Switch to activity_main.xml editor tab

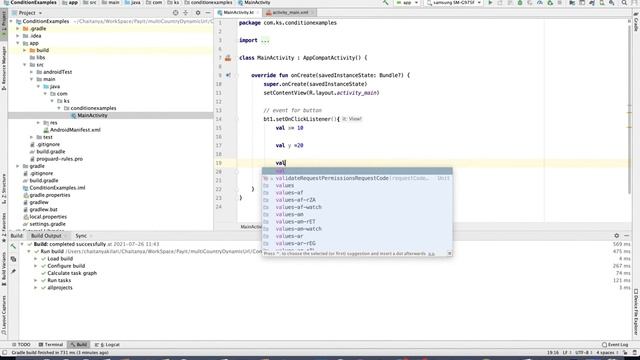290,13
